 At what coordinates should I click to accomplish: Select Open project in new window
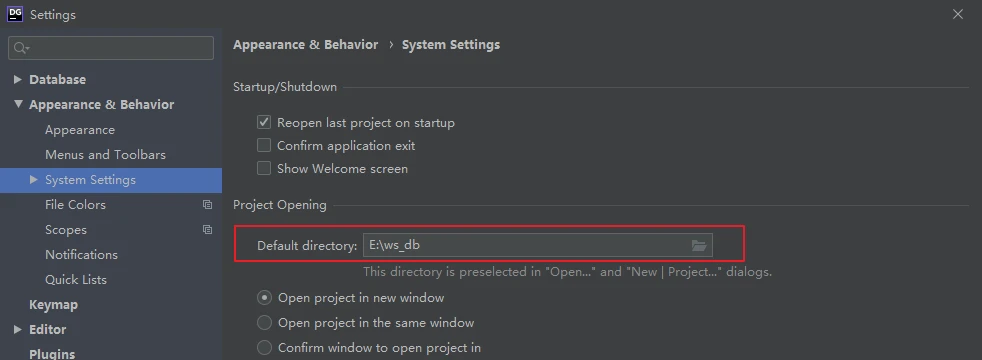pyautogui.click(x=264, y=297)
